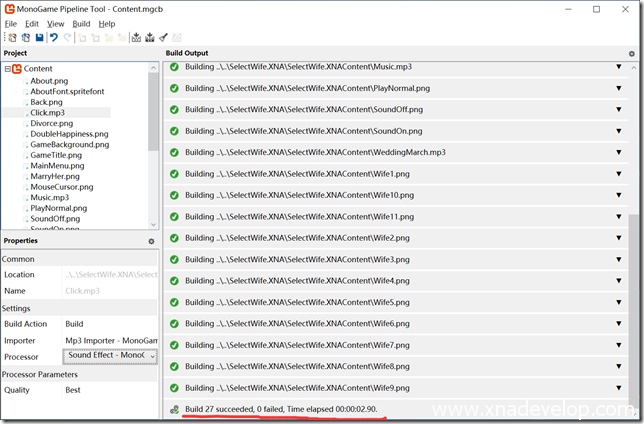Expand details for WeddingMarch.mp3 build entry
The width and height of the screenshot is (644, 424).
[618, 153]
